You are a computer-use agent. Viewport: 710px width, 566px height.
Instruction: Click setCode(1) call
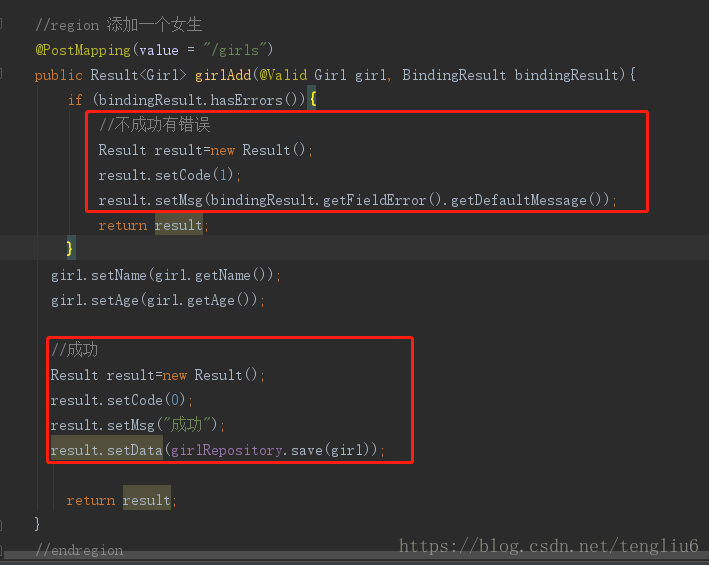coord(194,175)
